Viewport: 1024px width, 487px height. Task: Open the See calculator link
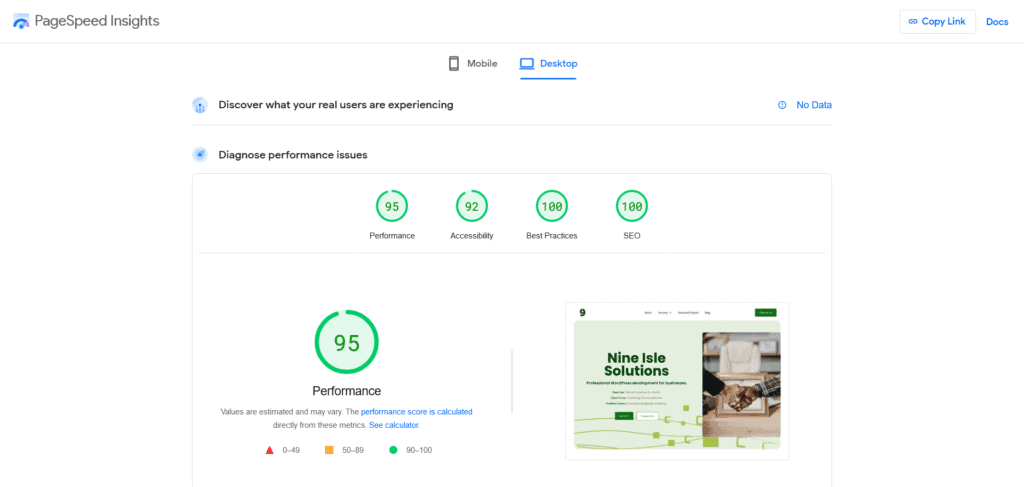(394, 425)
